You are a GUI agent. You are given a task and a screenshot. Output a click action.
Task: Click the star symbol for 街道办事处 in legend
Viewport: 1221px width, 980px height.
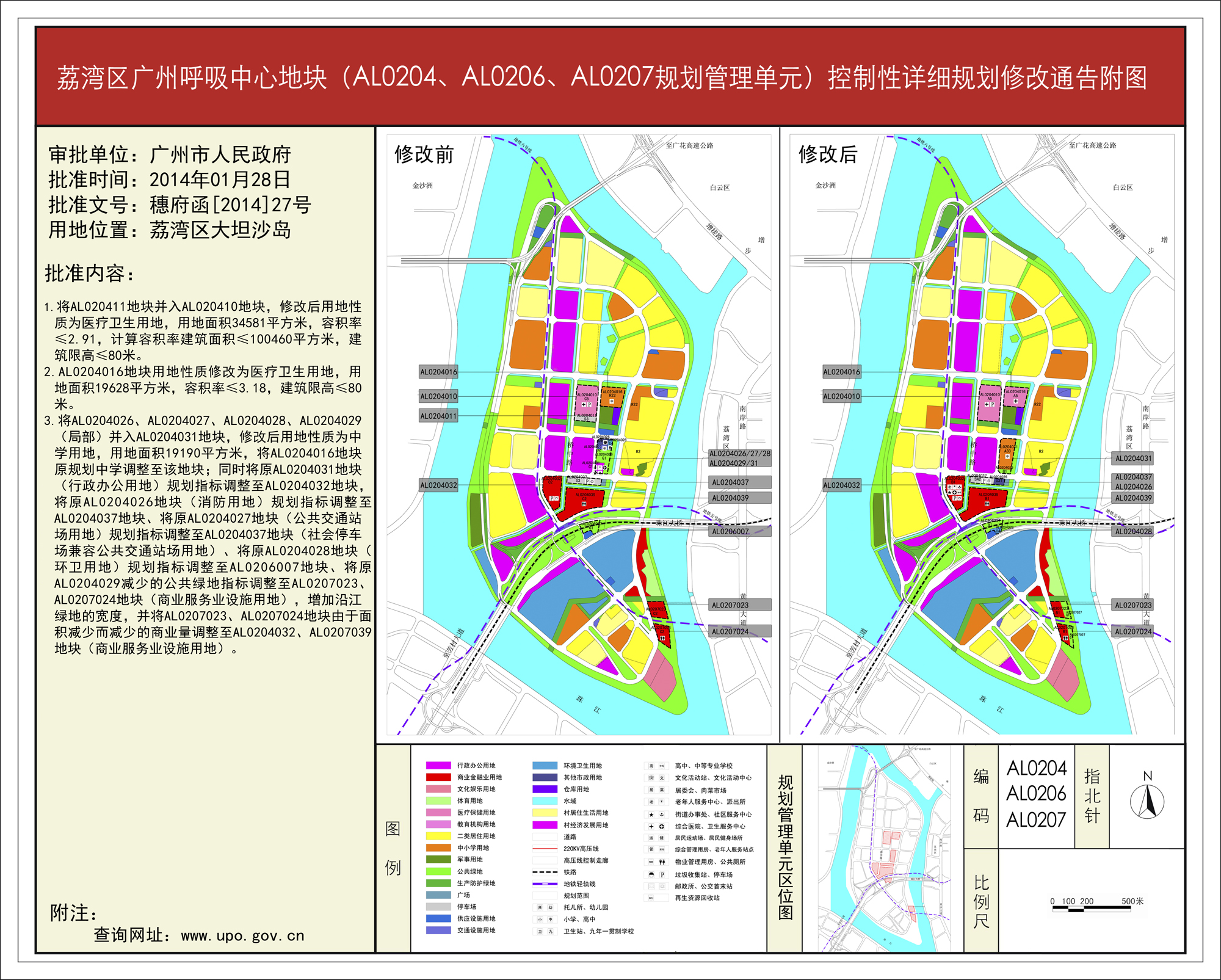(651, 814)
